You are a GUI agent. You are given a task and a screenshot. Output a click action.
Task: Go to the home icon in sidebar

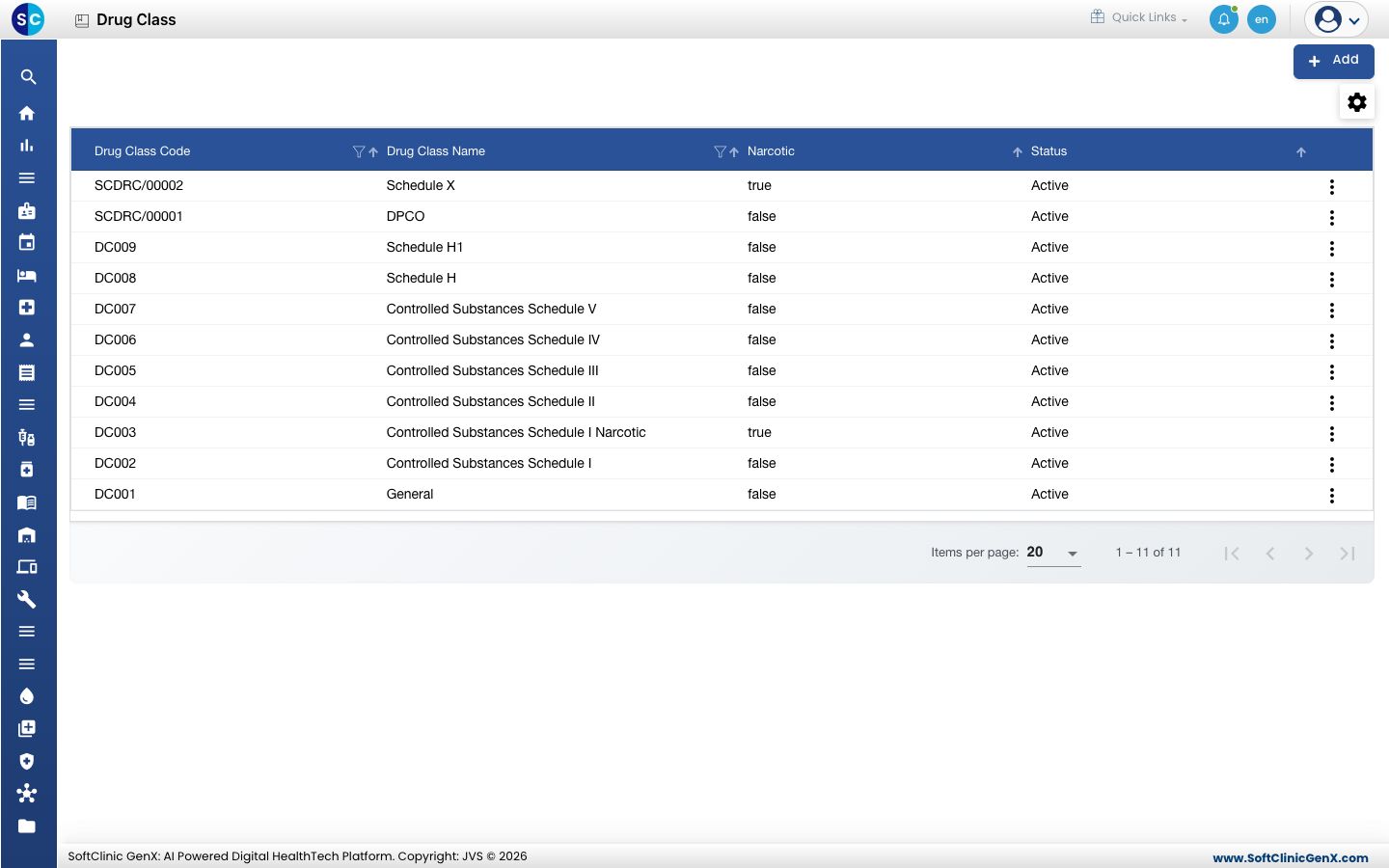(27, 113)
